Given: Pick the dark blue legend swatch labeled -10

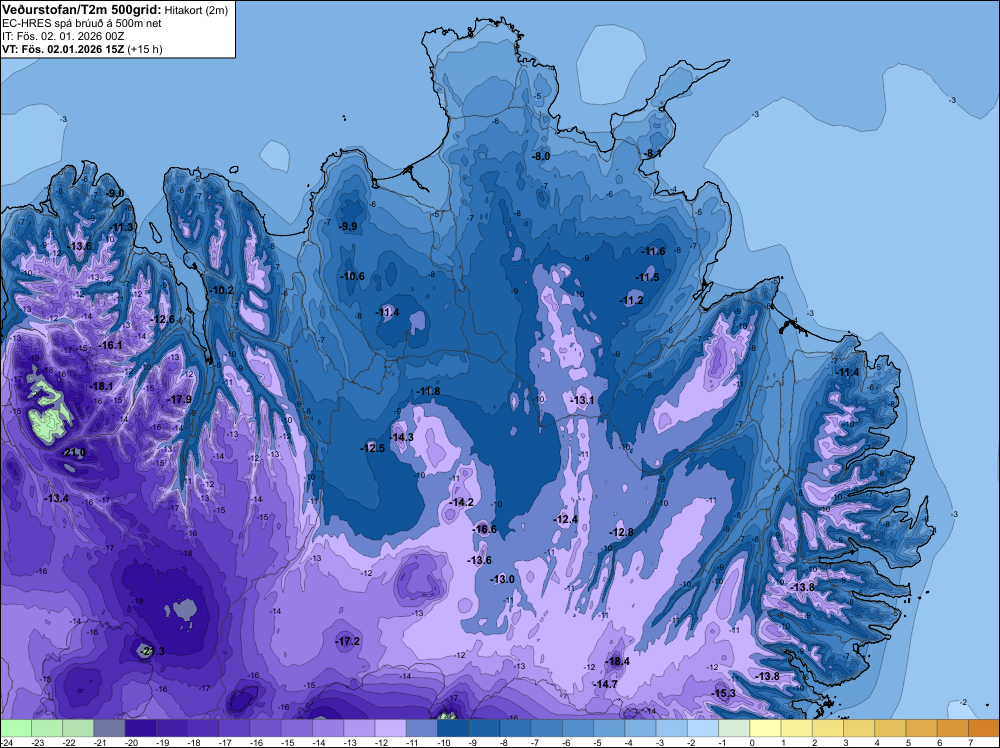Looking at the screenshot, I should click(x=453, y=728).
